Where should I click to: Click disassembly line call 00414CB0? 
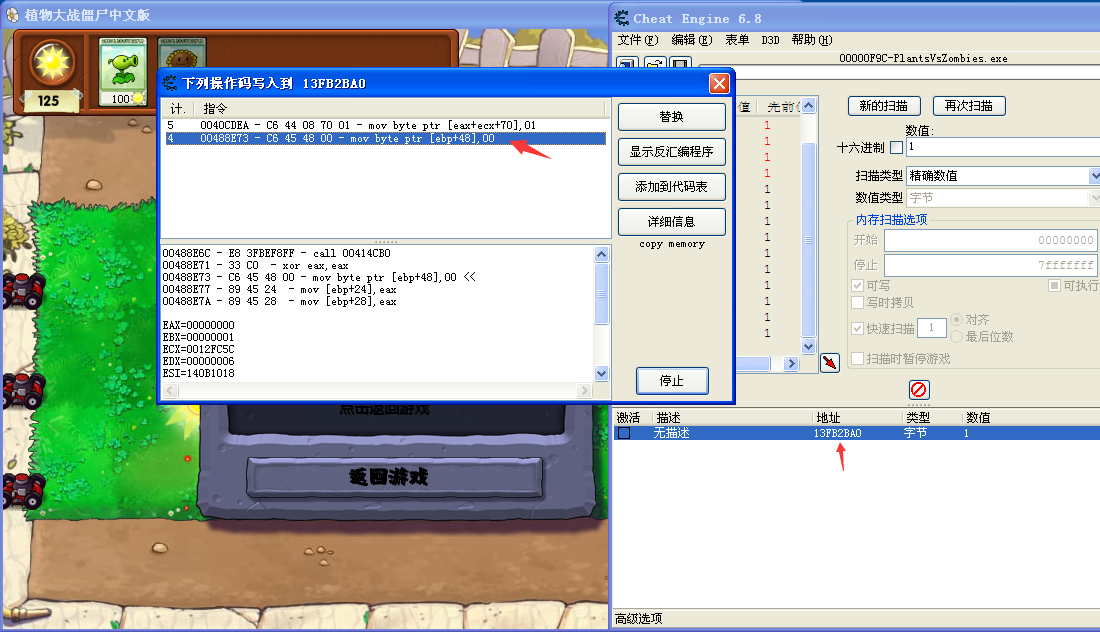point(276,253)
